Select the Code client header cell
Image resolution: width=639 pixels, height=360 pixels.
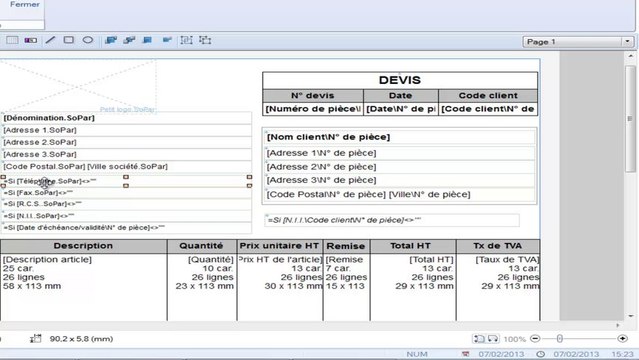click(488, 95)
